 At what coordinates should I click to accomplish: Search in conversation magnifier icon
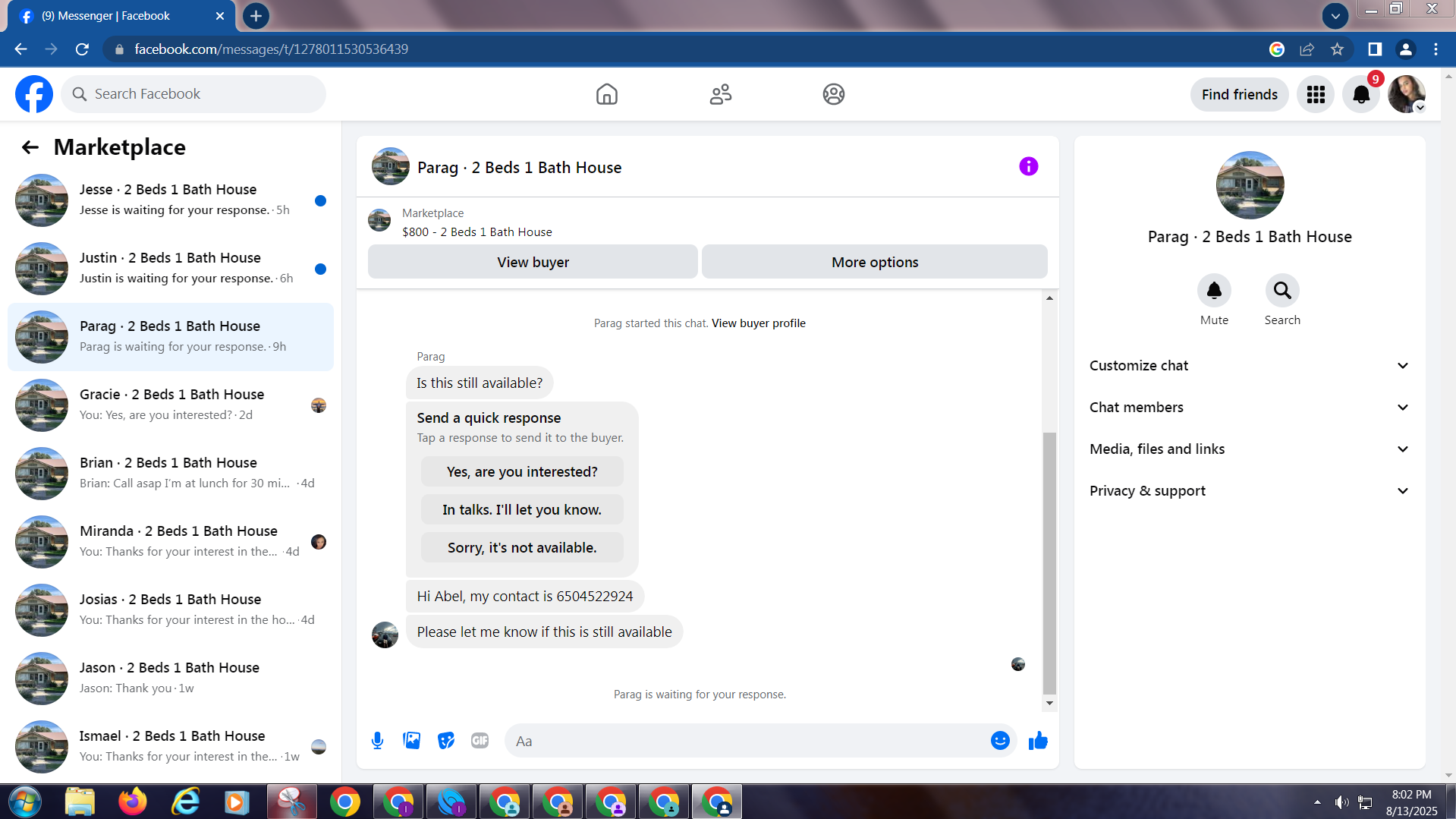[x=1282, y=291]
